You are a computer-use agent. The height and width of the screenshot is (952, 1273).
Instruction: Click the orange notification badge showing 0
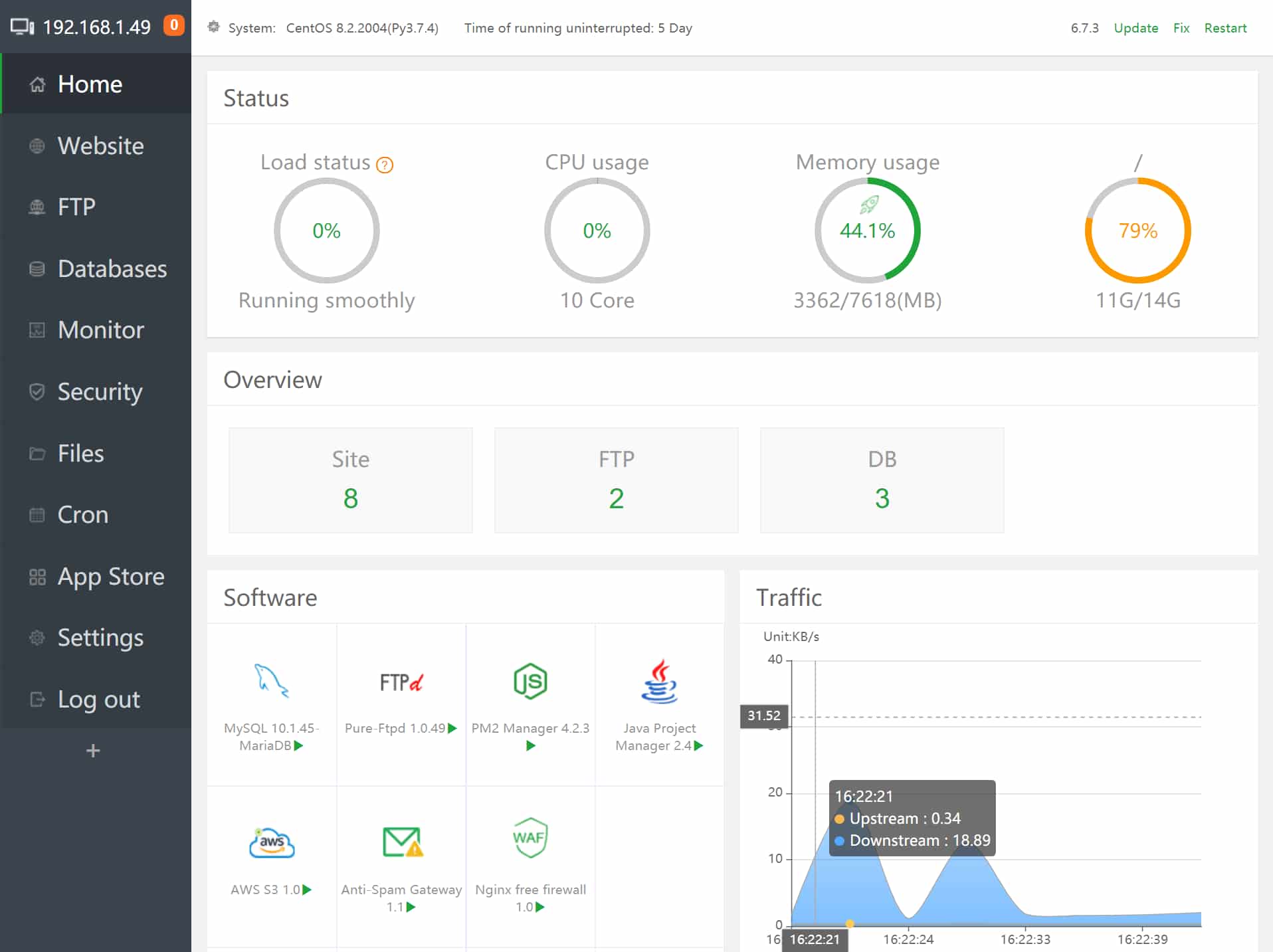point(173,25)
